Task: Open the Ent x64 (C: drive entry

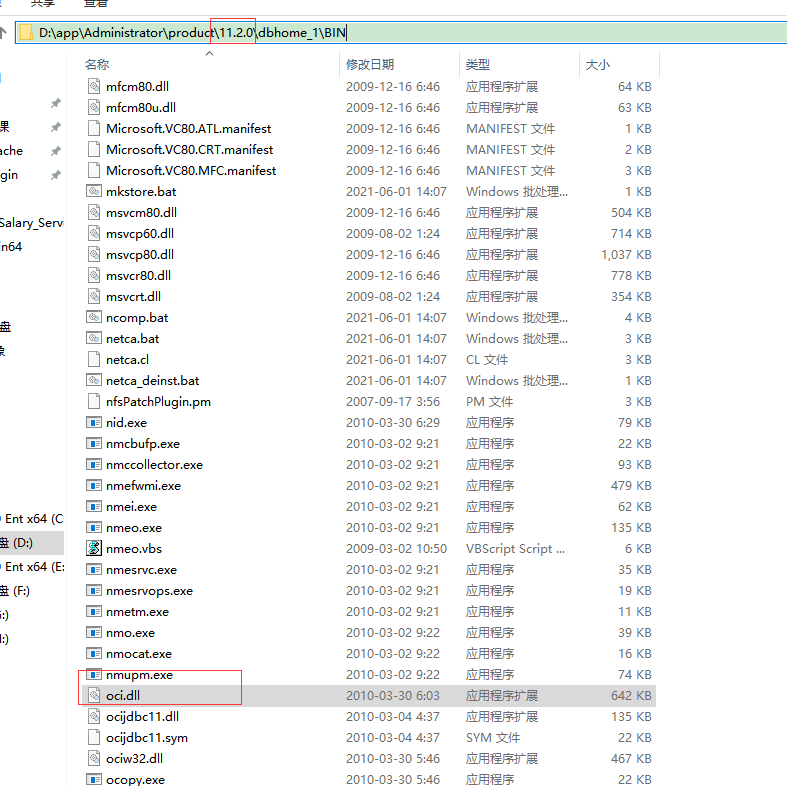Action: point(33,518)
